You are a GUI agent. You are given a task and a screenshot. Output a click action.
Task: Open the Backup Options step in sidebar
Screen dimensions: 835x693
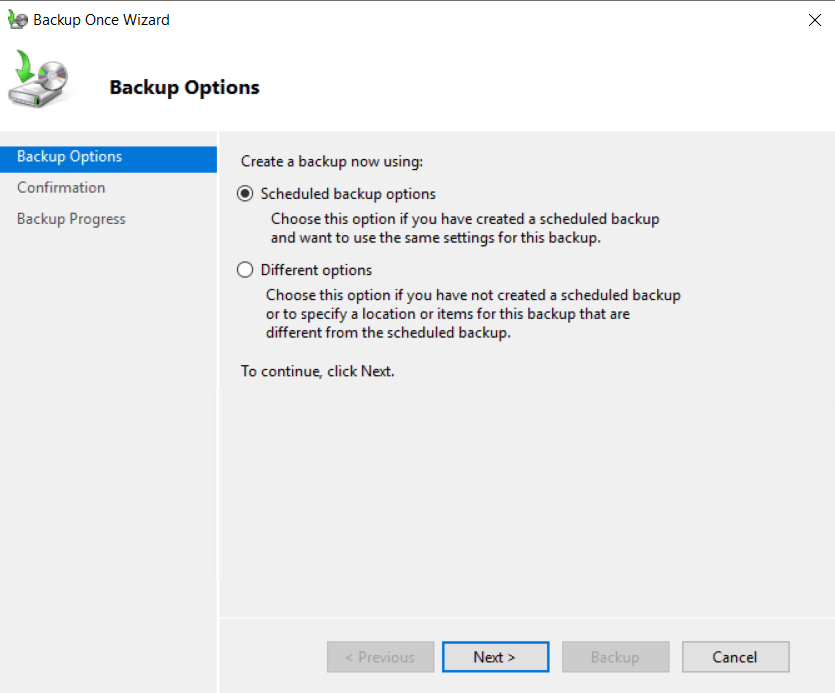coord(70,157)
